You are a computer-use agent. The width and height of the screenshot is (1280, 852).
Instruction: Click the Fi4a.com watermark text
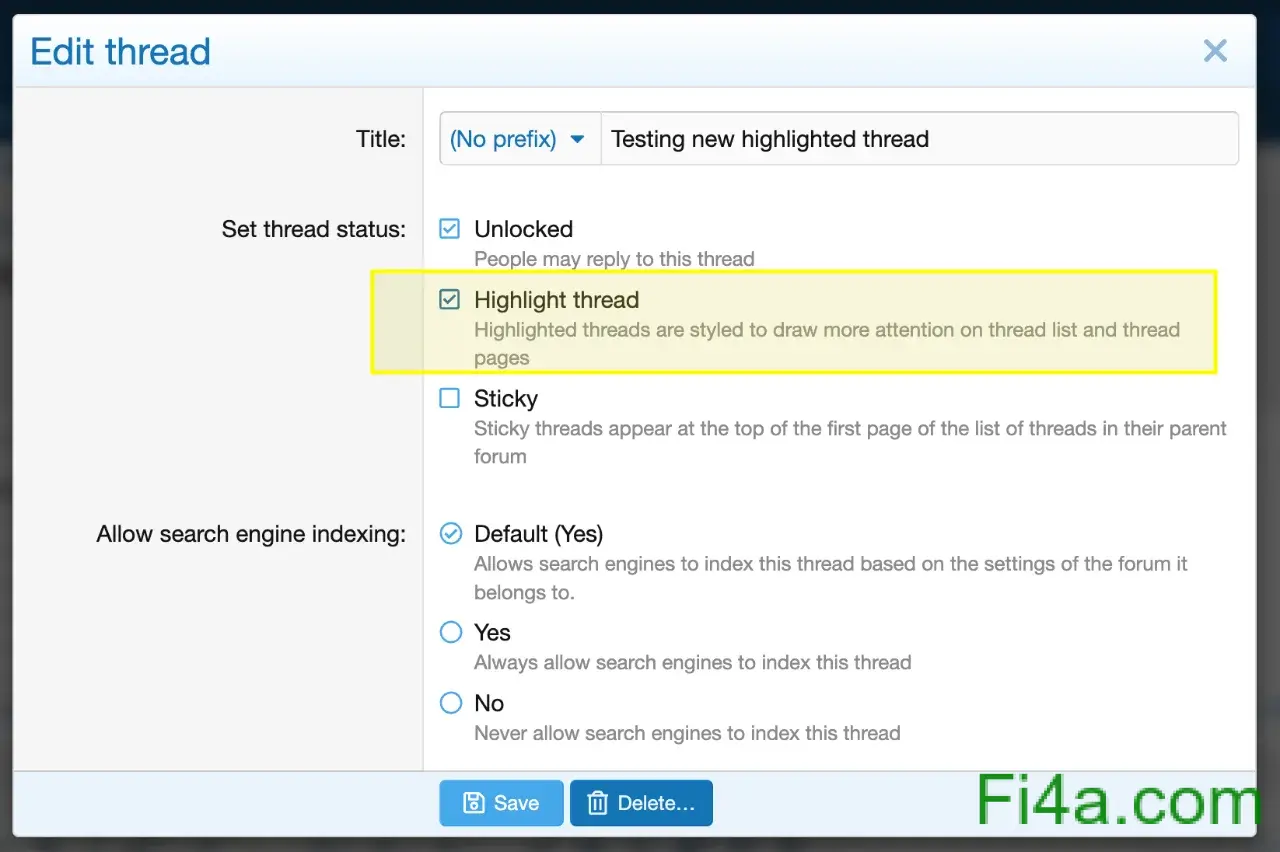click(1117, 801)
